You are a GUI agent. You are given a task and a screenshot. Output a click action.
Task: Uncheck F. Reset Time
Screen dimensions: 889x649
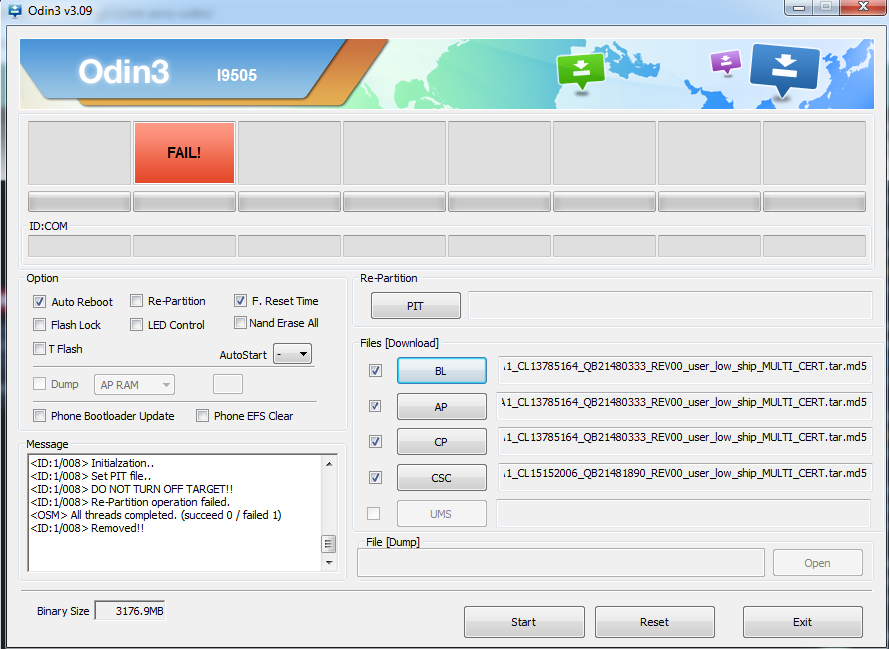click(x=240, y=300)
